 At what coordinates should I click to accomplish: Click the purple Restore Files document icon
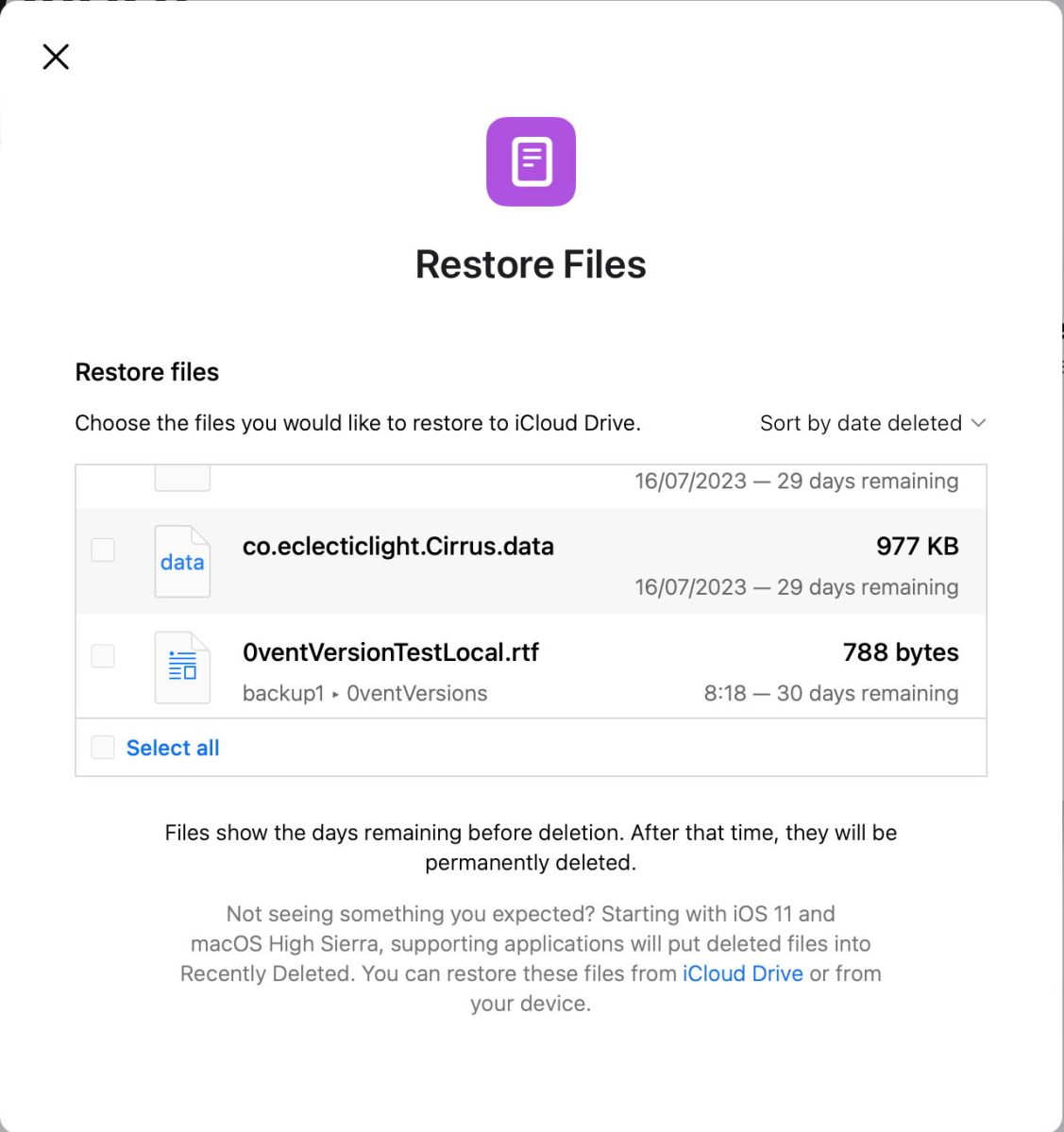531,161
